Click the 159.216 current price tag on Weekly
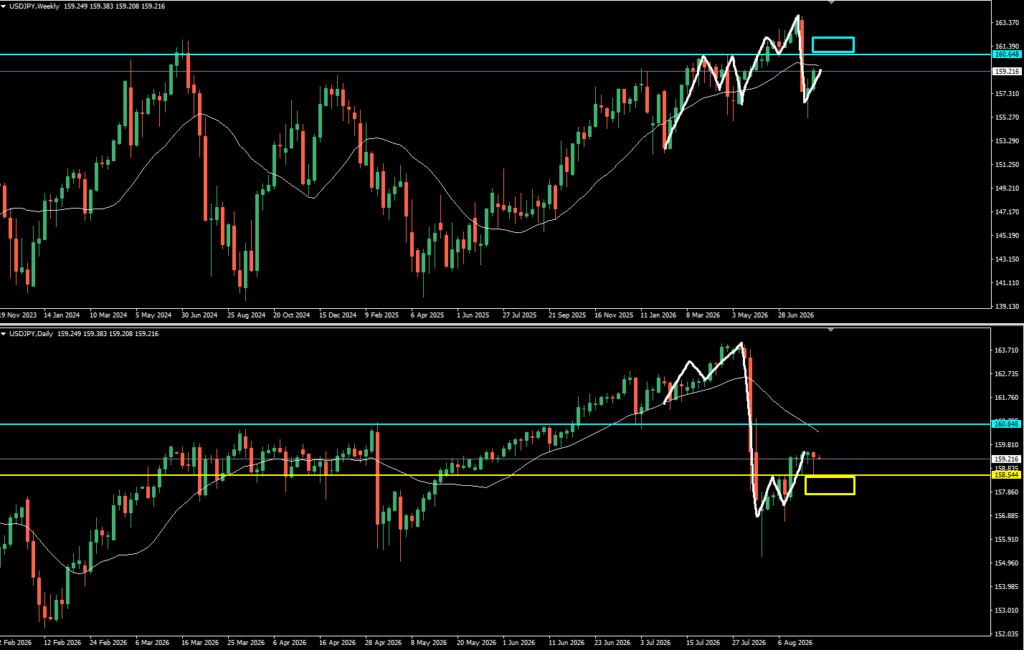1024x650 pixels. [1006, 71]
